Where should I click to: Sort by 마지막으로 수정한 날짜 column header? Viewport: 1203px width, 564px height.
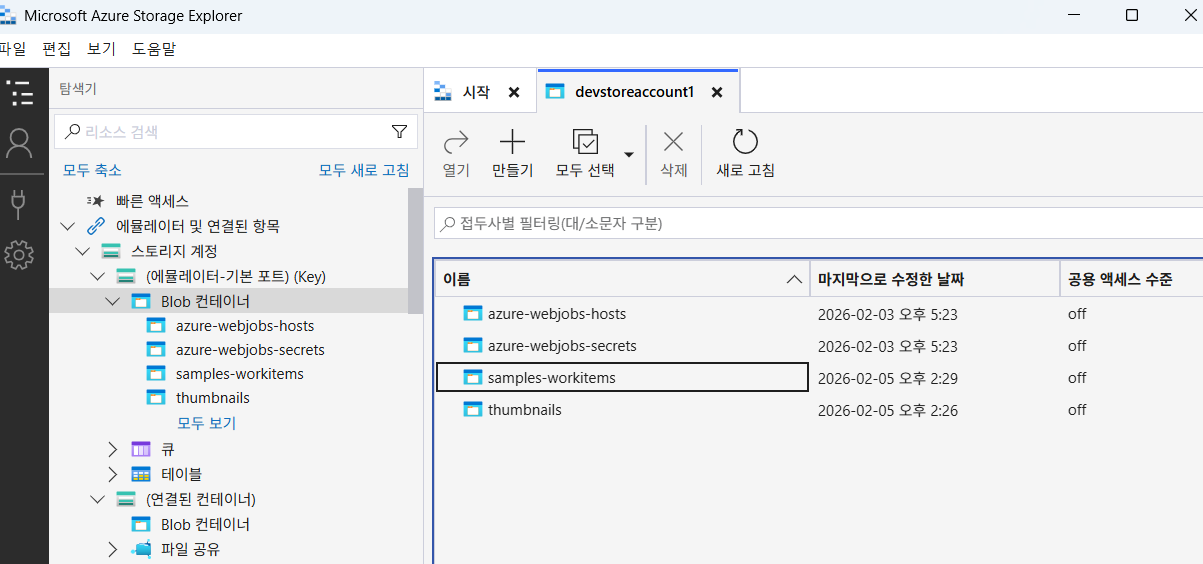click(x=935, y=279)
